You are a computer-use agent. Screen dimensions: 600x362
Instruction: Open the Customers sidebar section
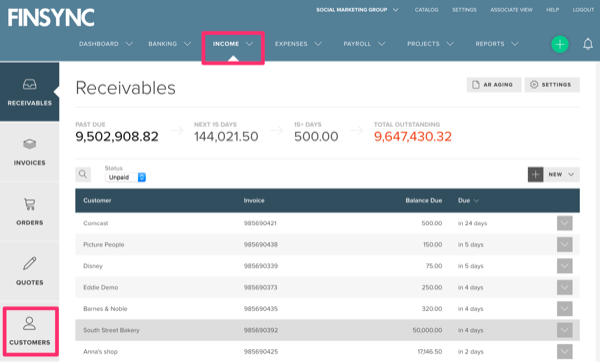tap(30, 331)
